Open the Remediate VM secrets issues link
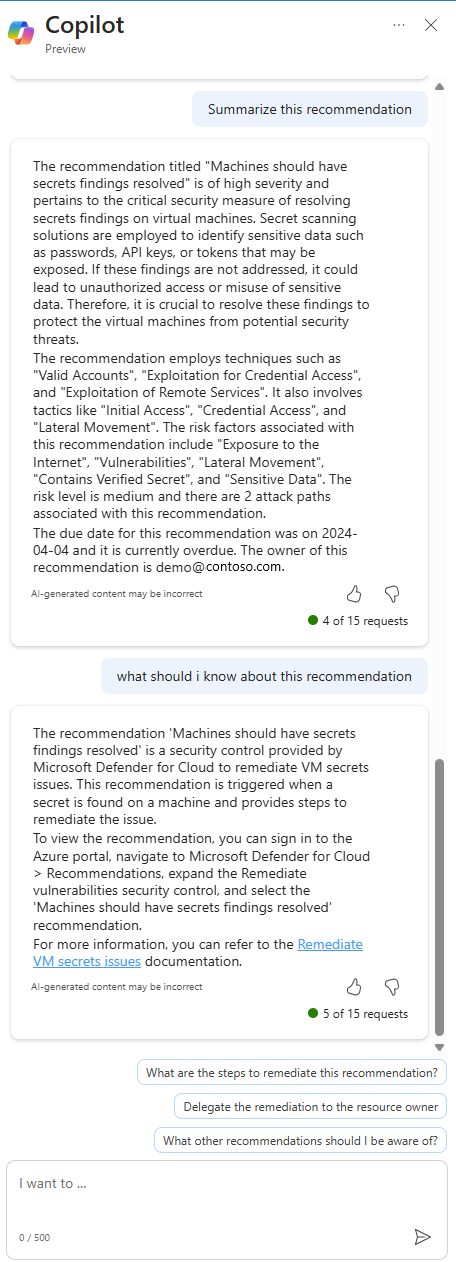 [x=197, y=953]
